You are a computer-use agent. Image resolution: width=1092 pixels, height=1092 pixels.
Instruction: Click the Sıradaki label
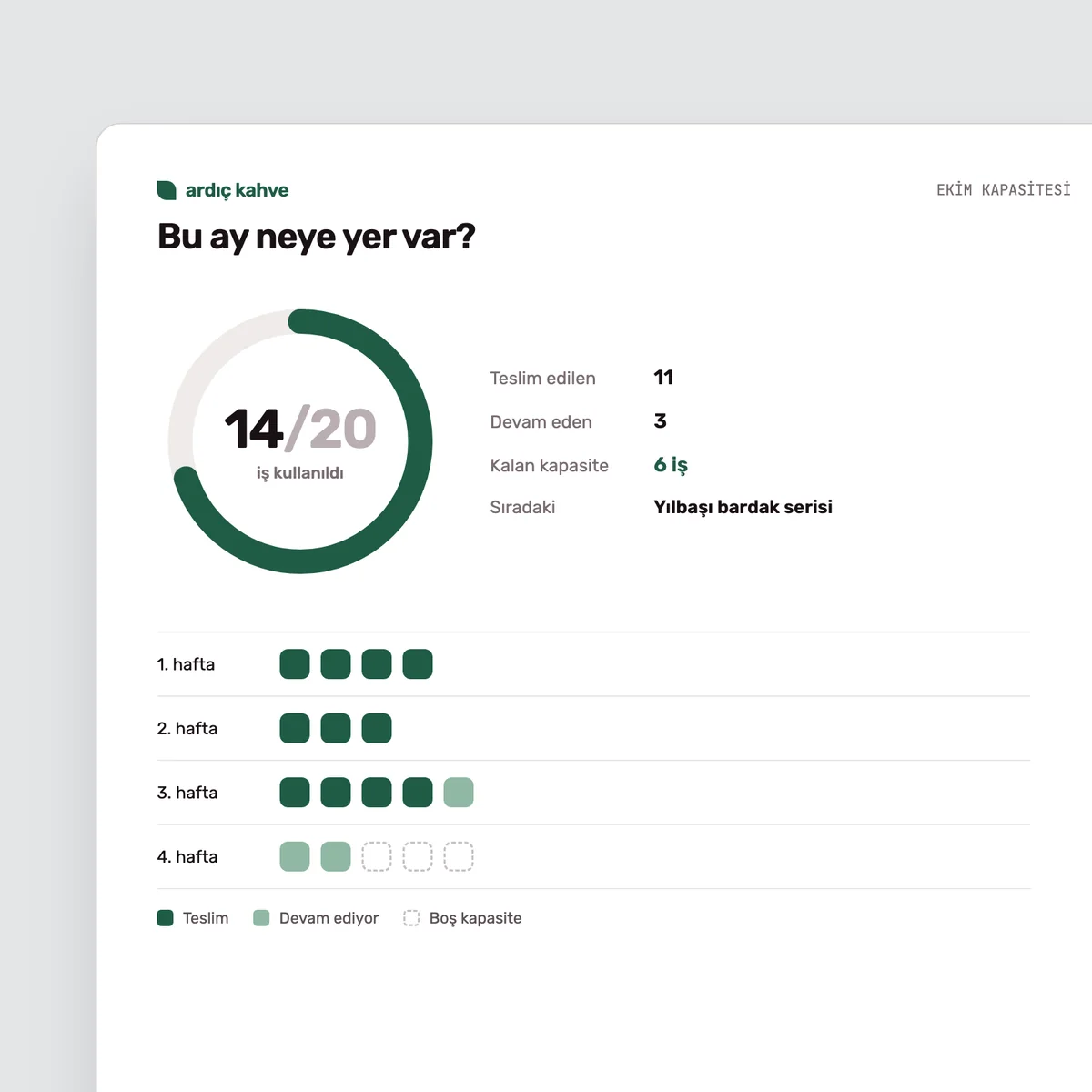pyautogui.click(x=522, y=508)
